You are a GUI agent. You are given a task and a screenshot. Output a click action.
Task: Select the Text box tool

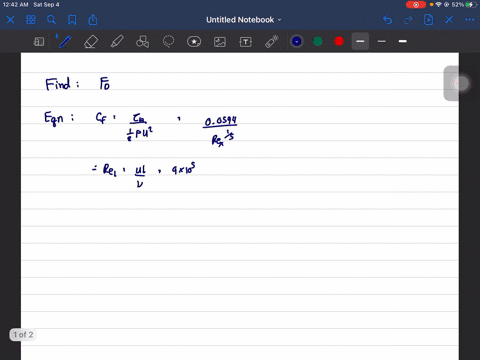246,42
